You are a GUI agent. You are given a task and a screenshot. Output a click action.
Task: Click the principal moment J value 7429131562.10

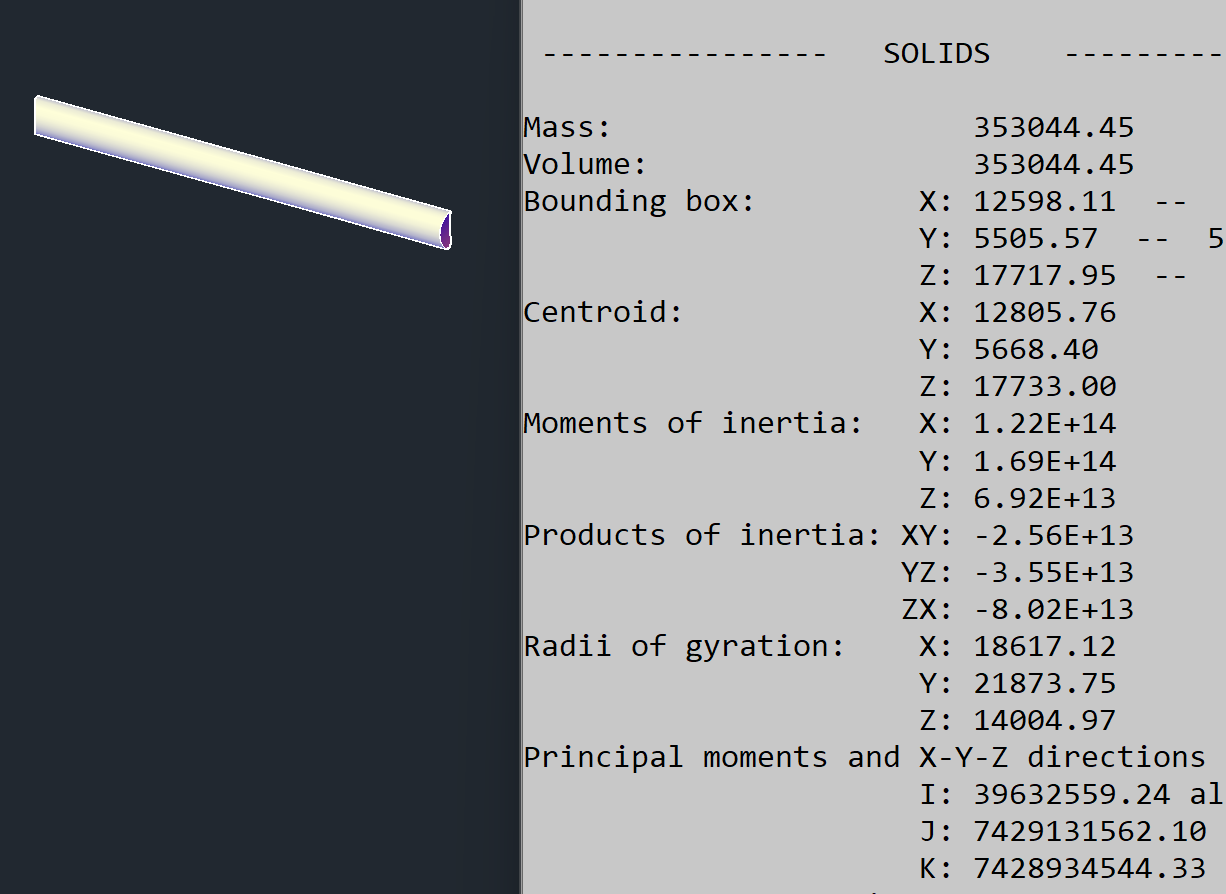click(x=1089, y=832)
